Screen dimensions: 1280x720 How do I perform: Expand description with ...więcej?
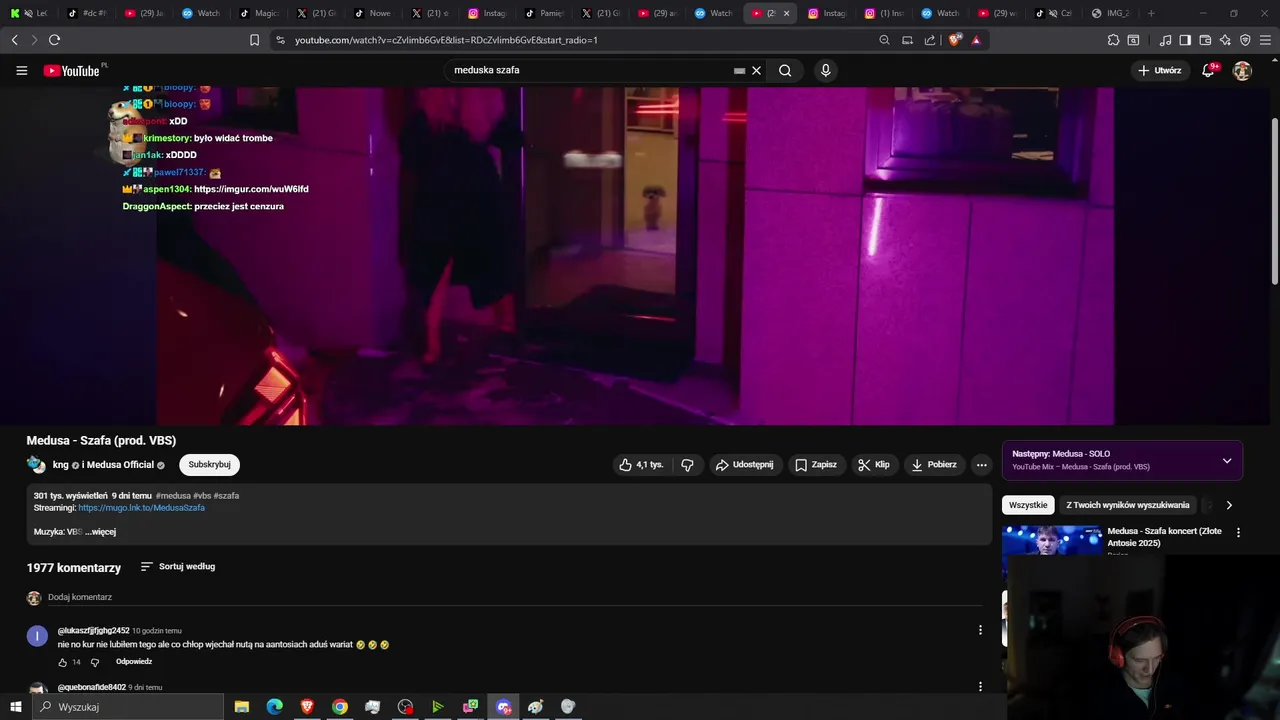[x=100, y=532]
